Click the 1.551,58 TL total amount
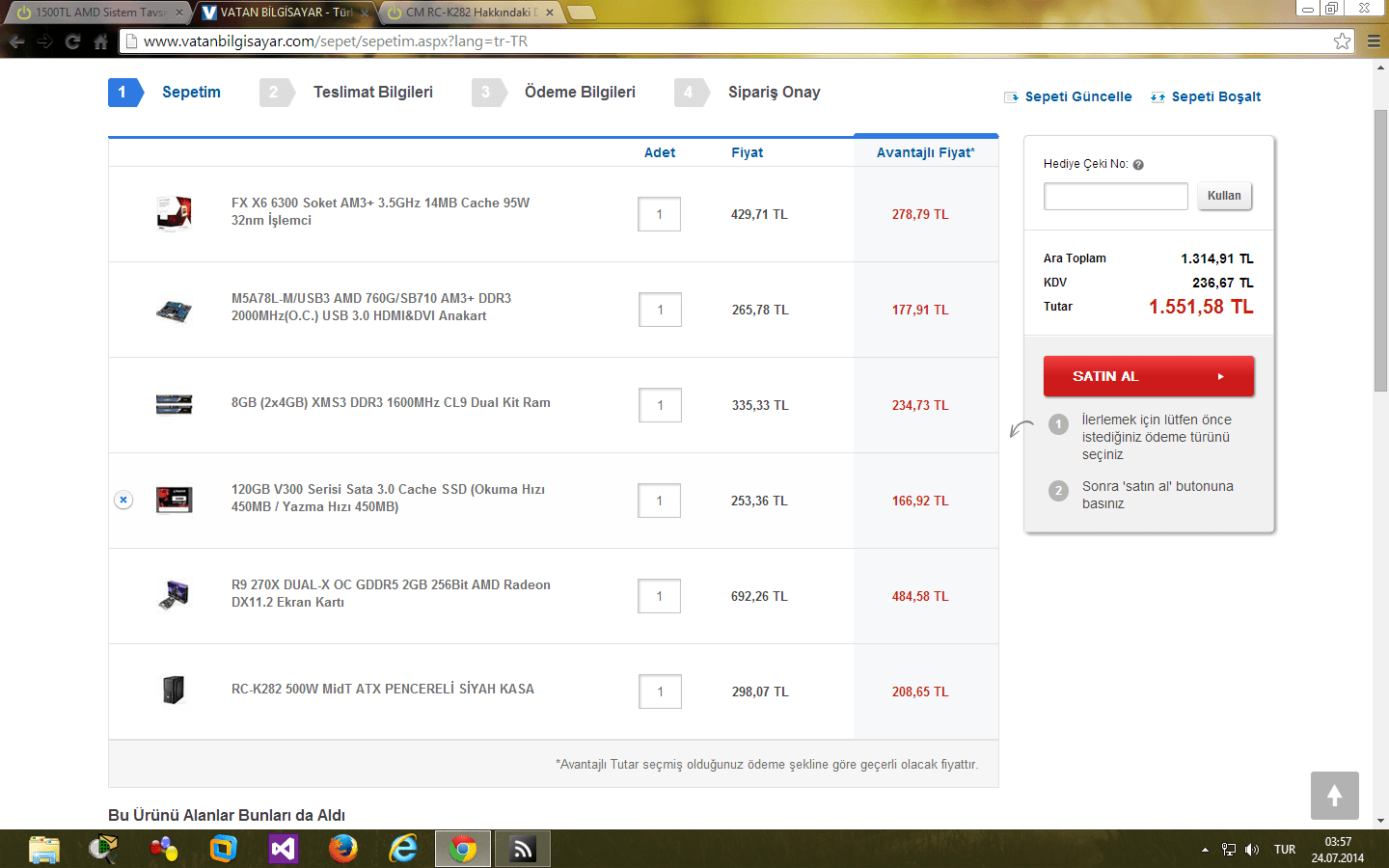Screen dimensions: 1389x868 point(1201,307)
